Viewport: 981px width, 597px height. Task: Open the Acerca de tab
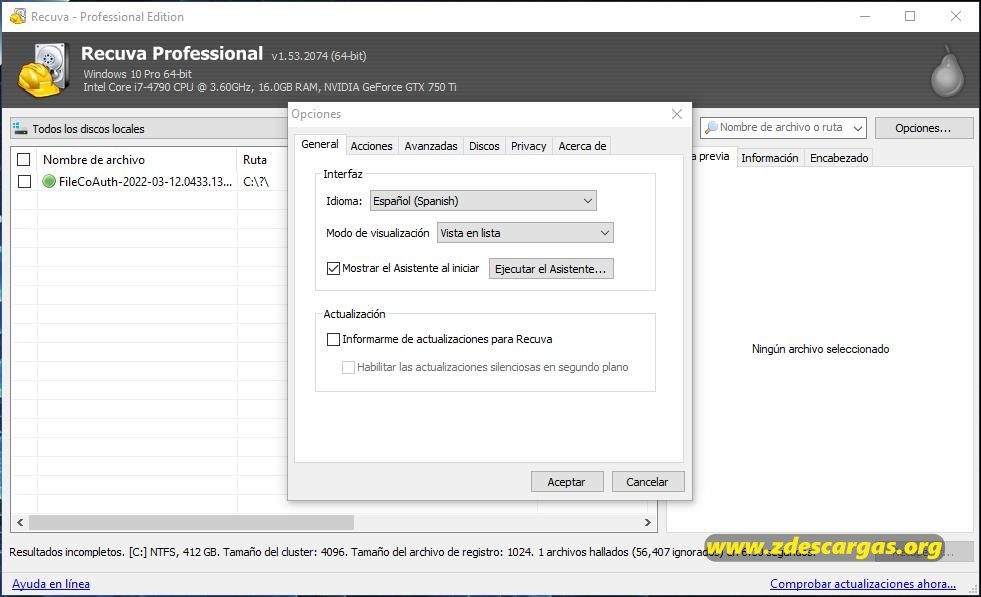tap(582, 146)
